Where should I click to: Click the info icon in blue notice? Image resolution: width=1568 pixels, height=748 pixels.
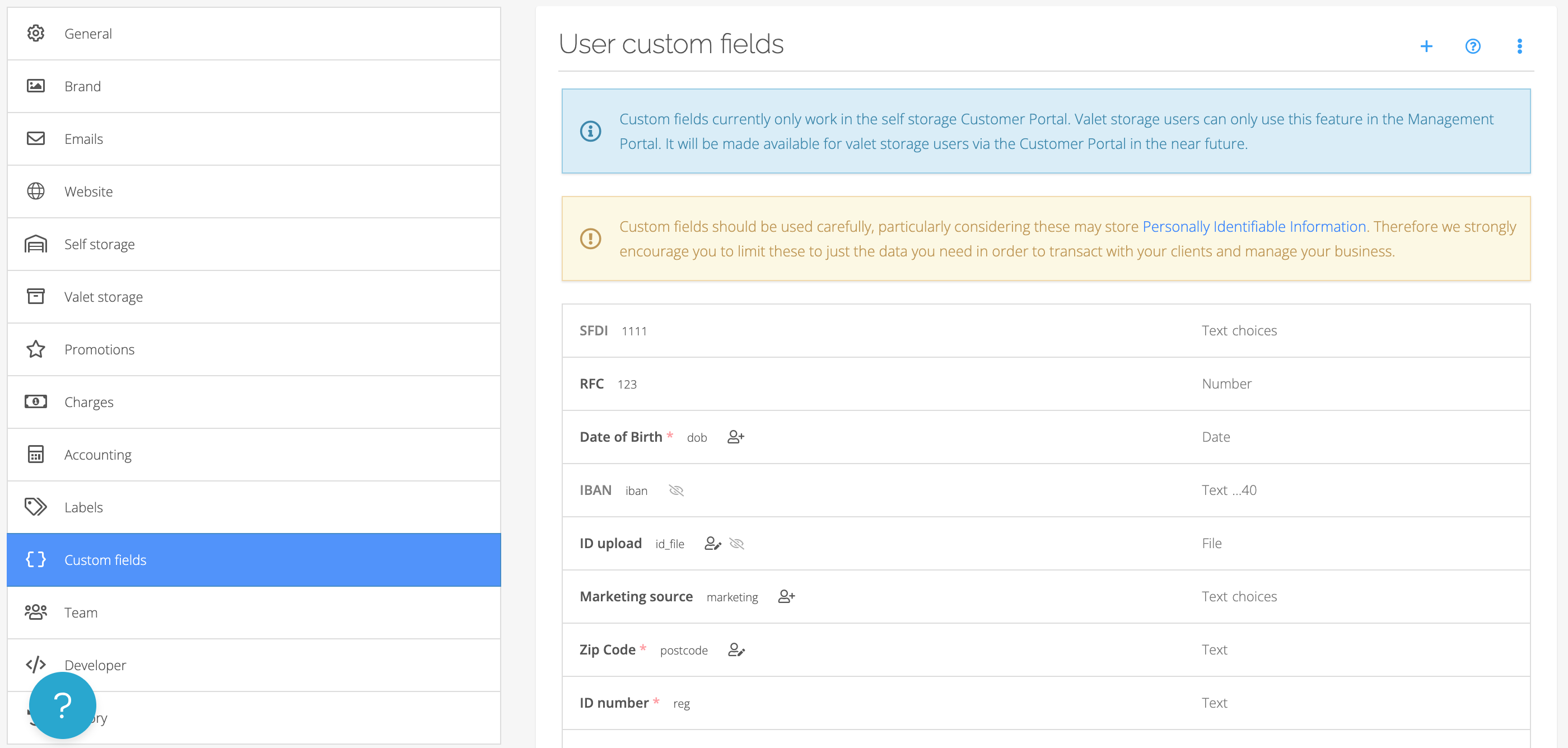tap(590, 131)
